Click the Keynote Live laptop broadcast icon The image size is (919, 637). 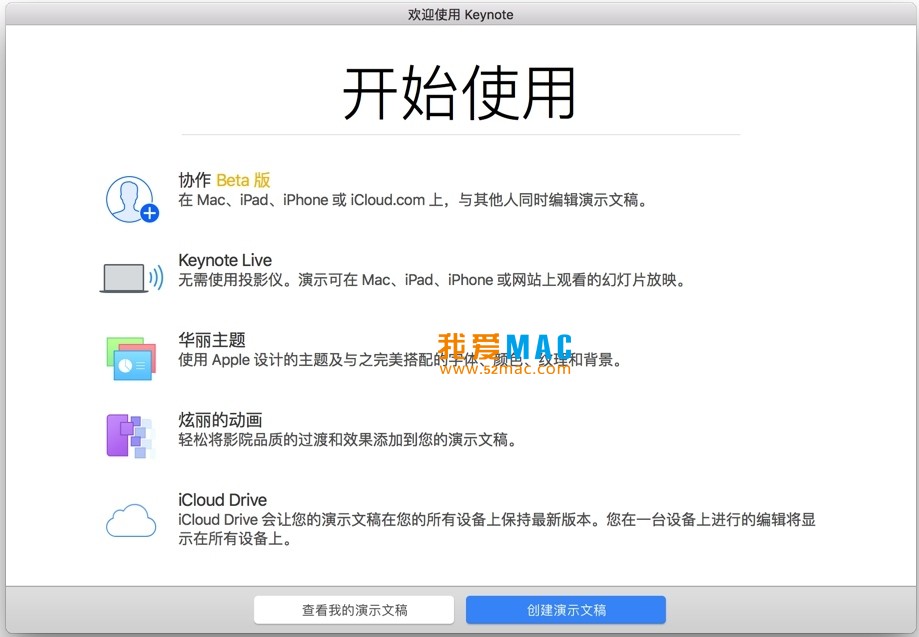pos(132,278)
